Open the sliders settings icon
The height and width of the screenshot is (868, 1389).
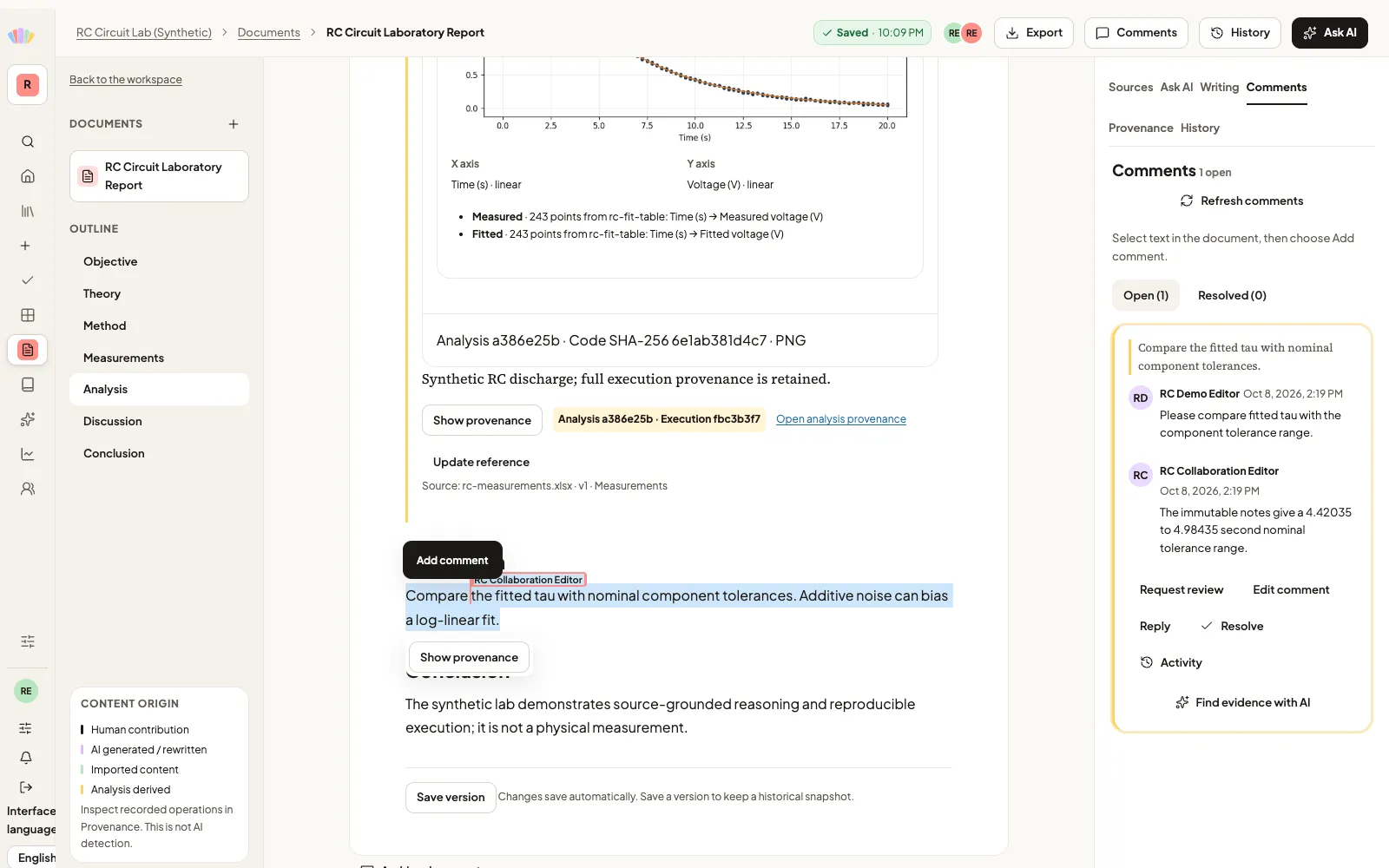[x=28, y=641]
